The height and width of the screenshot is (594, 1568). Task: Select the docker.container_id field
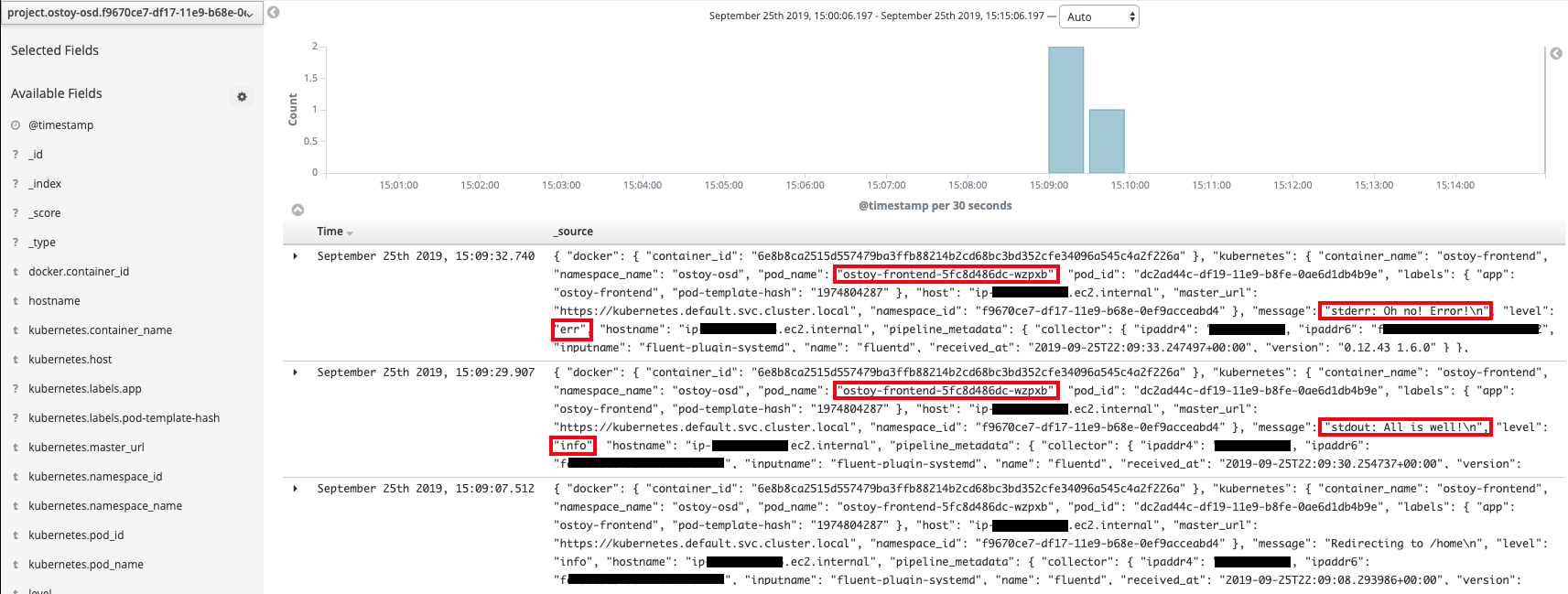[x=79, y=272]
